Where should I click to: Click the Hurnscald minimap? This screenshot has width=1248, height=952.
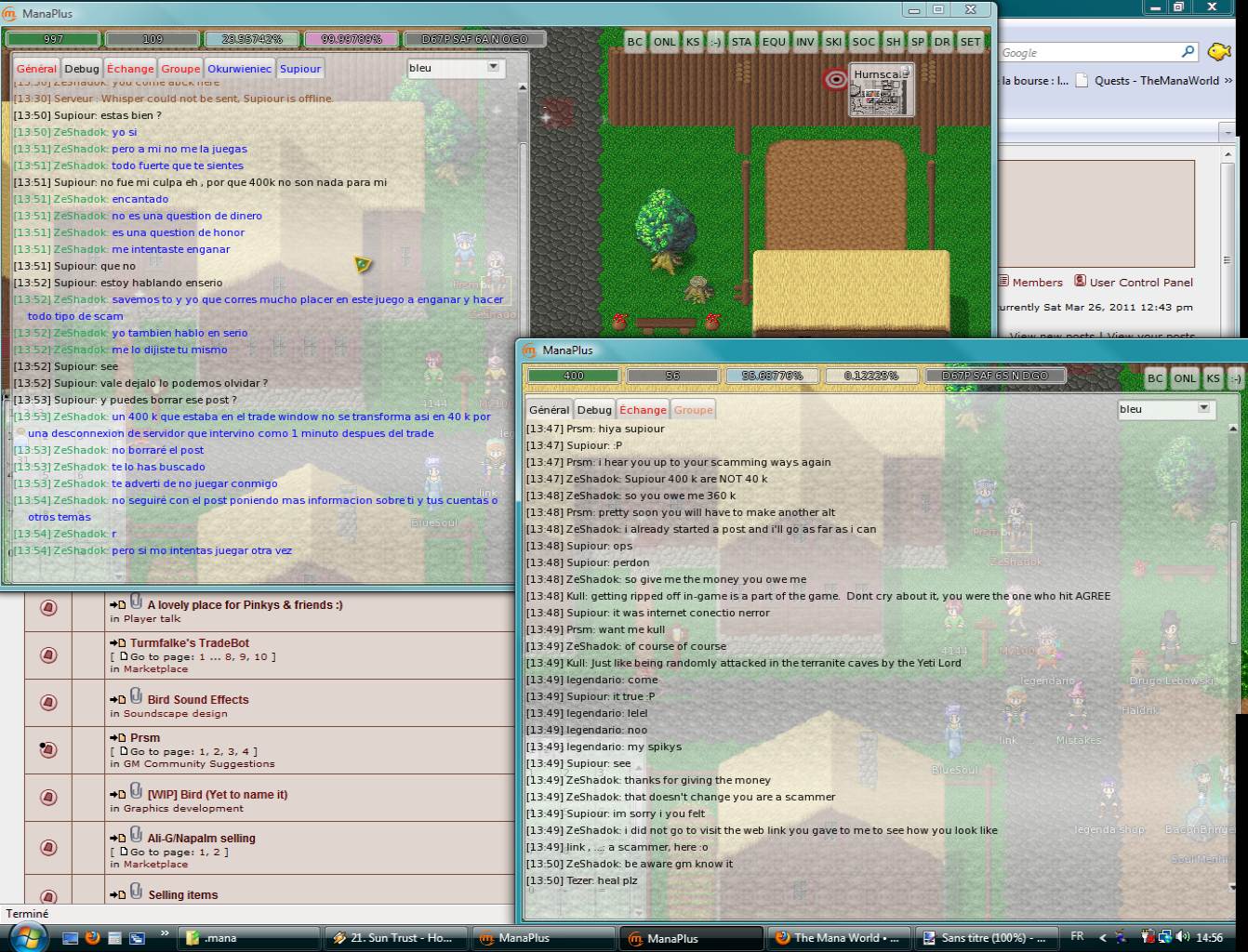coord(882,90)
